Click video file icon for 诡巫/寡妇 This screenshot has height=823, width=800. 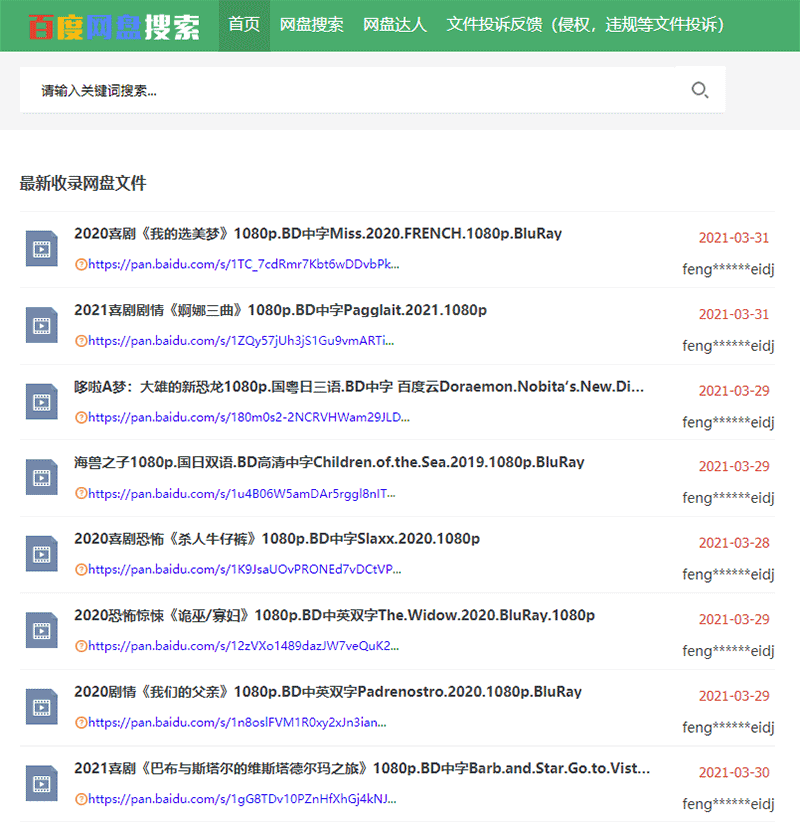42,631
